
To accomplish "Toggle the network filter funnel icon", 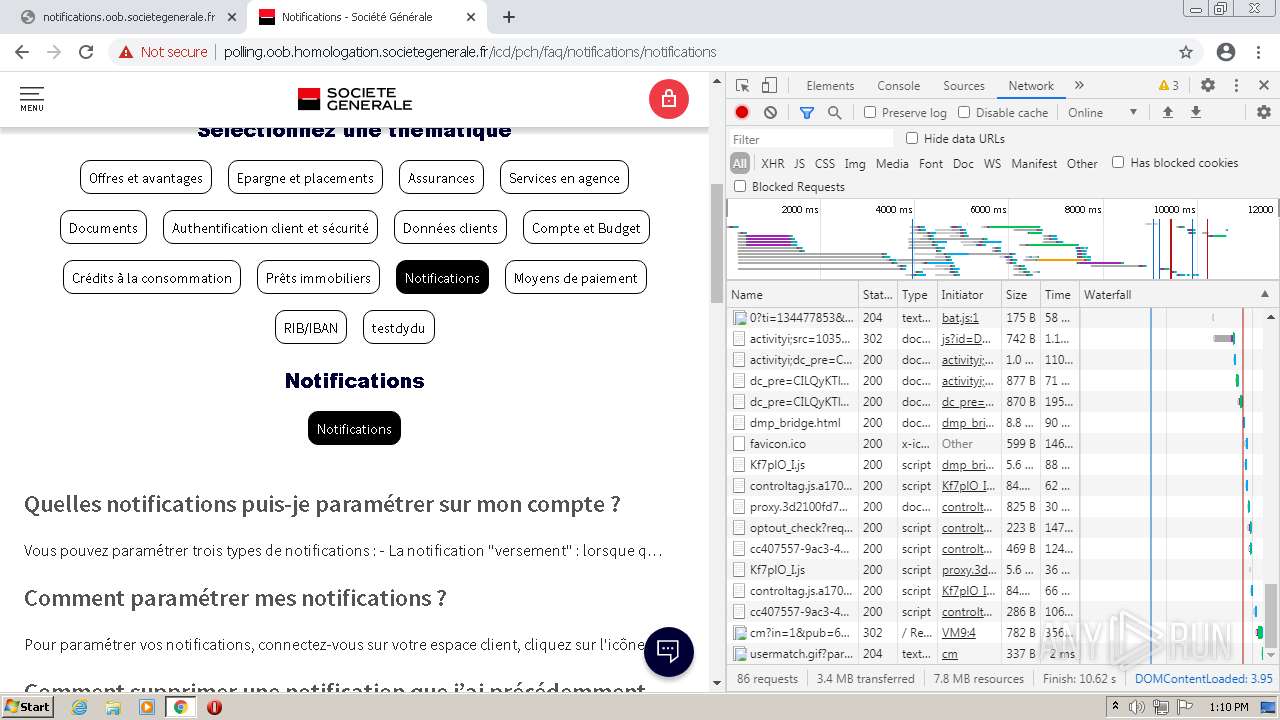I will coord(807,112).
